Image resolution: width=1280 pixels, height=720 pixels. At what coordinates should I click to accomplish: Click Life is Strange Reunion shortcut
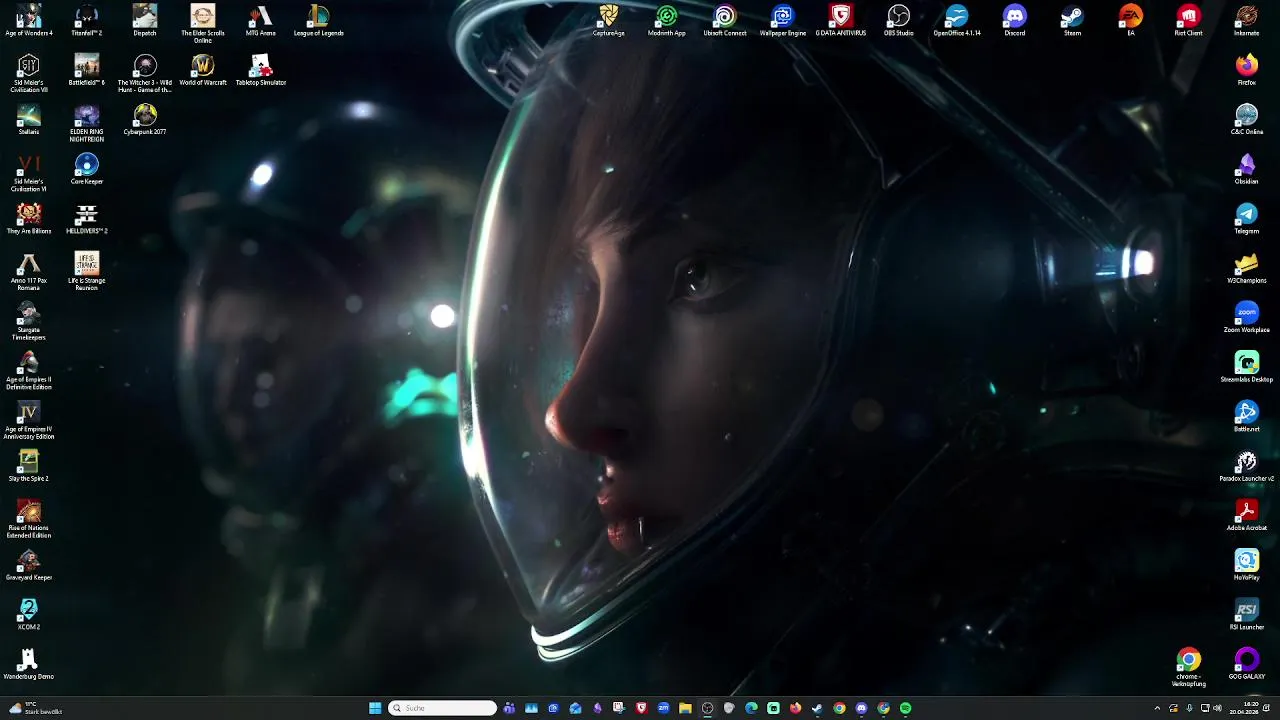point(87,271)
